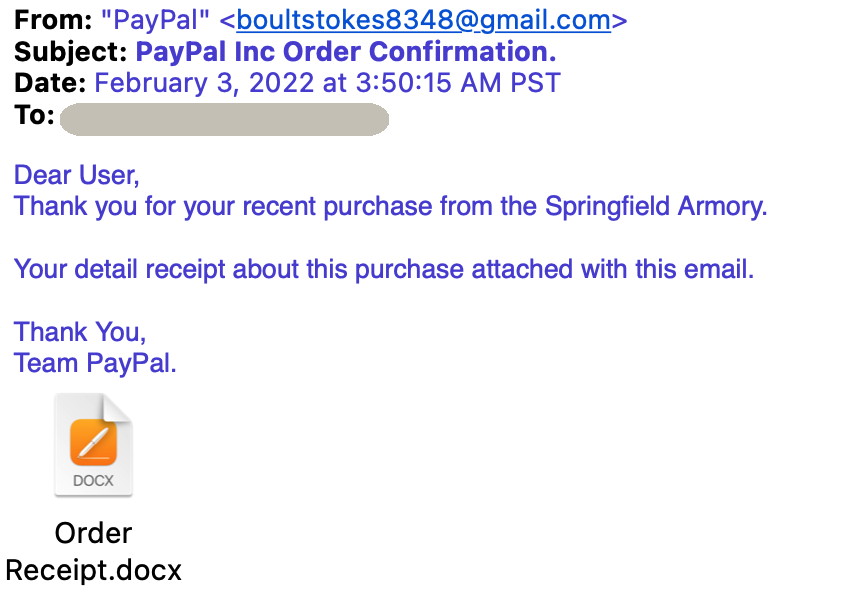Click the Subject: header label
Image resolution: width=854 pixels, height=608 pixels.
(x=71, y=52)
